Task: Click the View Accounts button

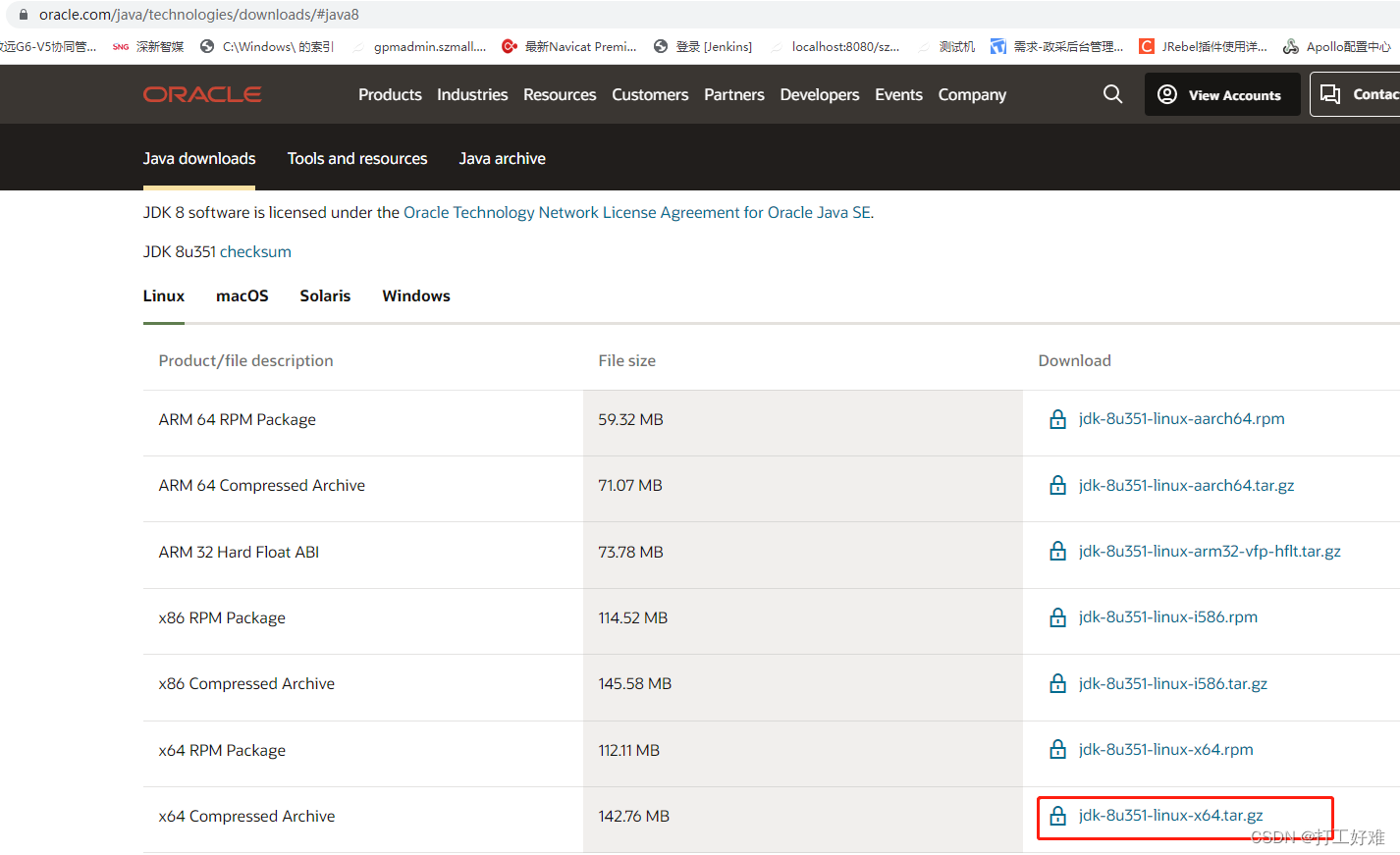Action: [x=1222, y=94]
